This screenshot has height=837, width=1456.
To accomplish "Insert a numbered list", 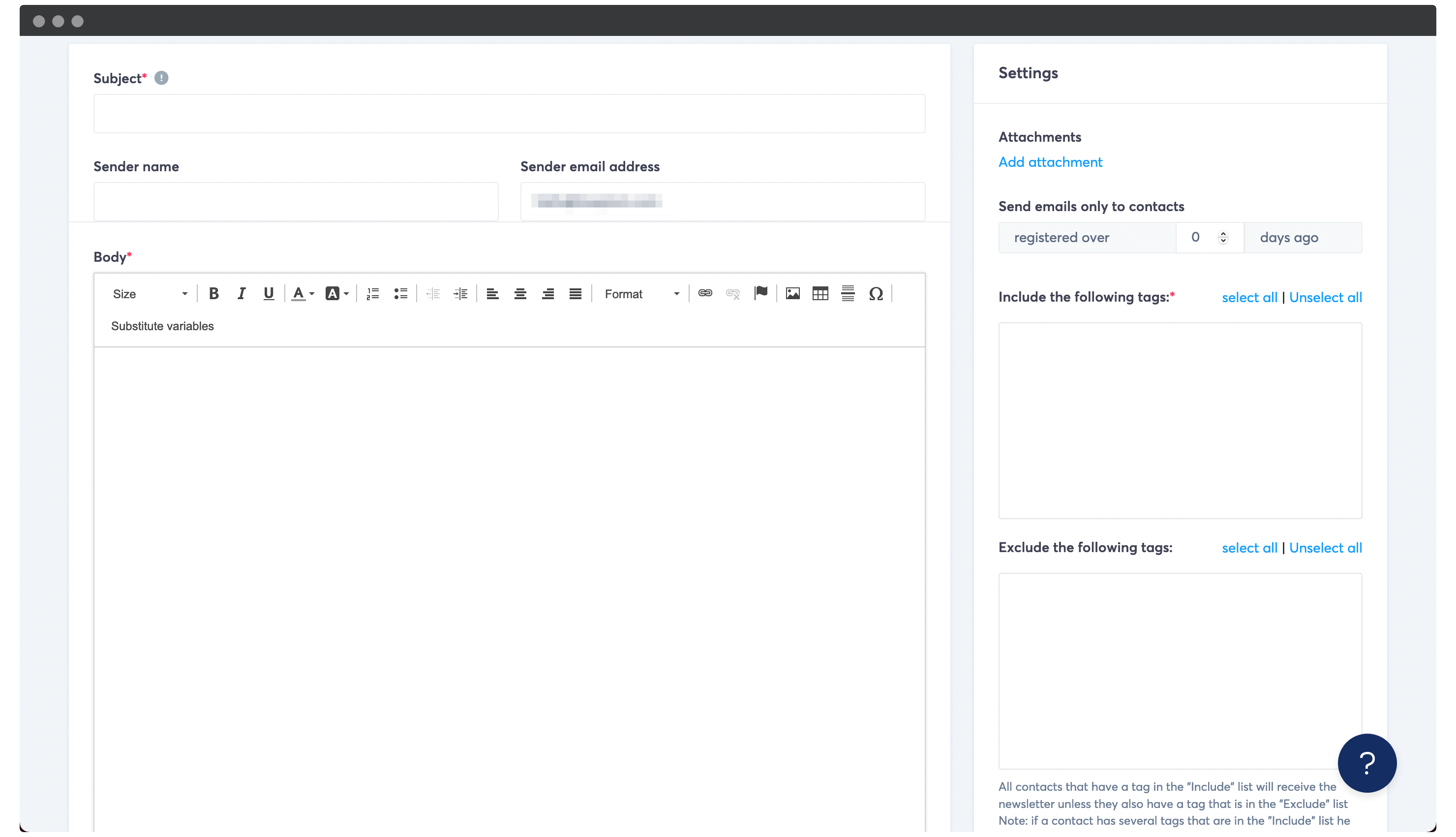I will (x=373, y=294).
